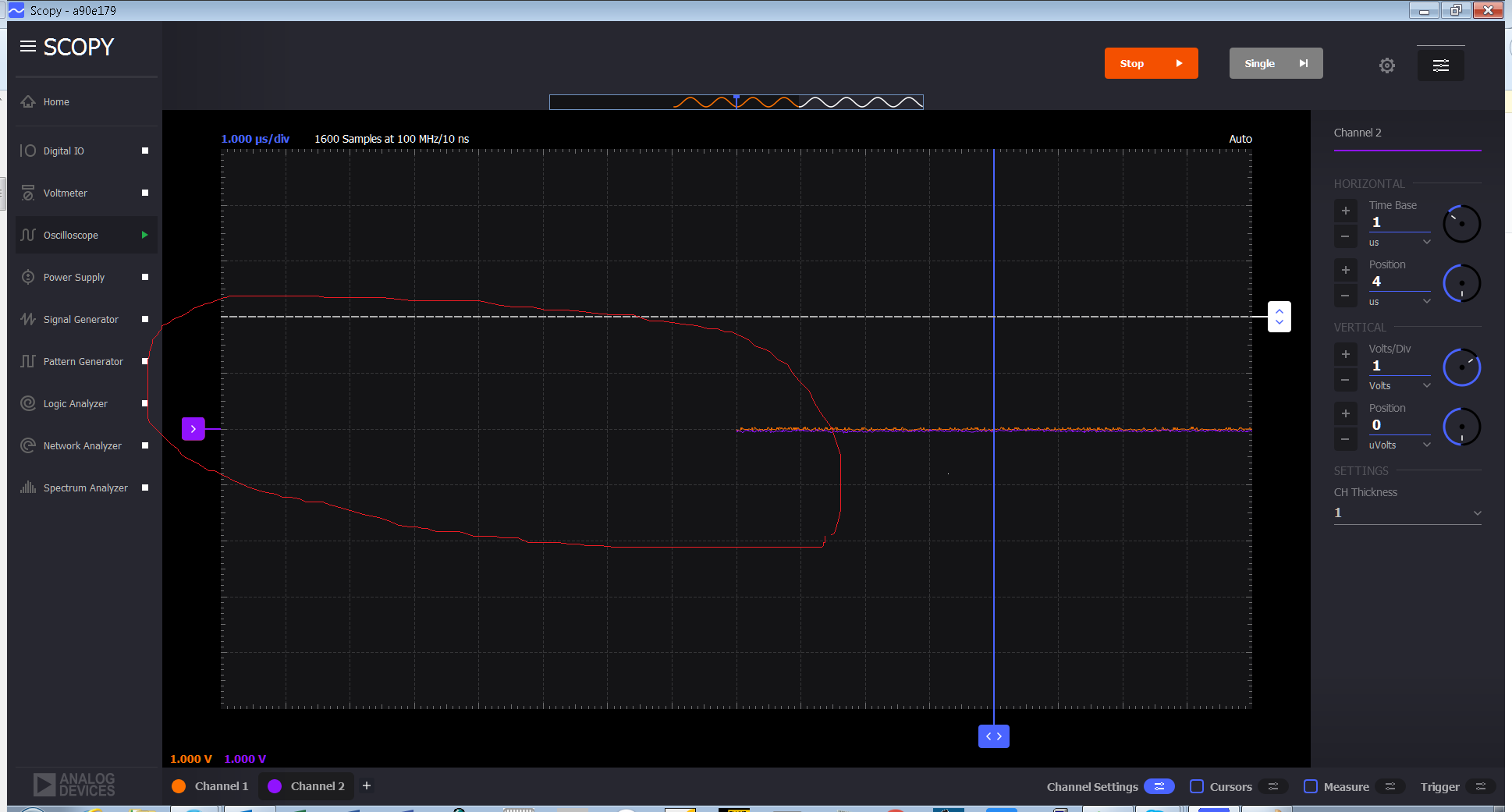Click the Spectrum Analyzer icon

[28, 488]
